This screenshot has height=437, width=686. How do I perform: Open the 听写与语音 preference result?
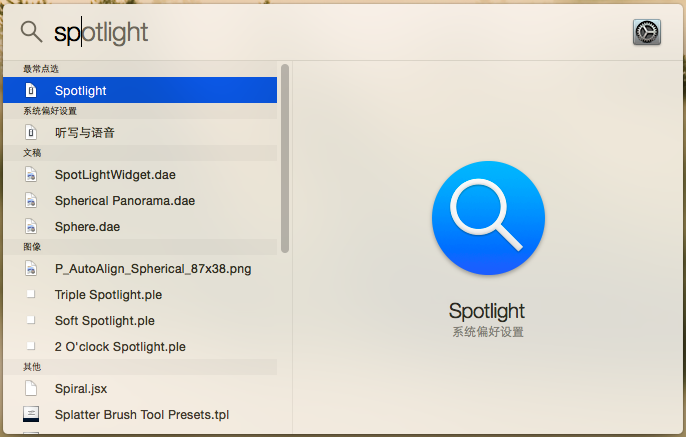click(140, 132)
